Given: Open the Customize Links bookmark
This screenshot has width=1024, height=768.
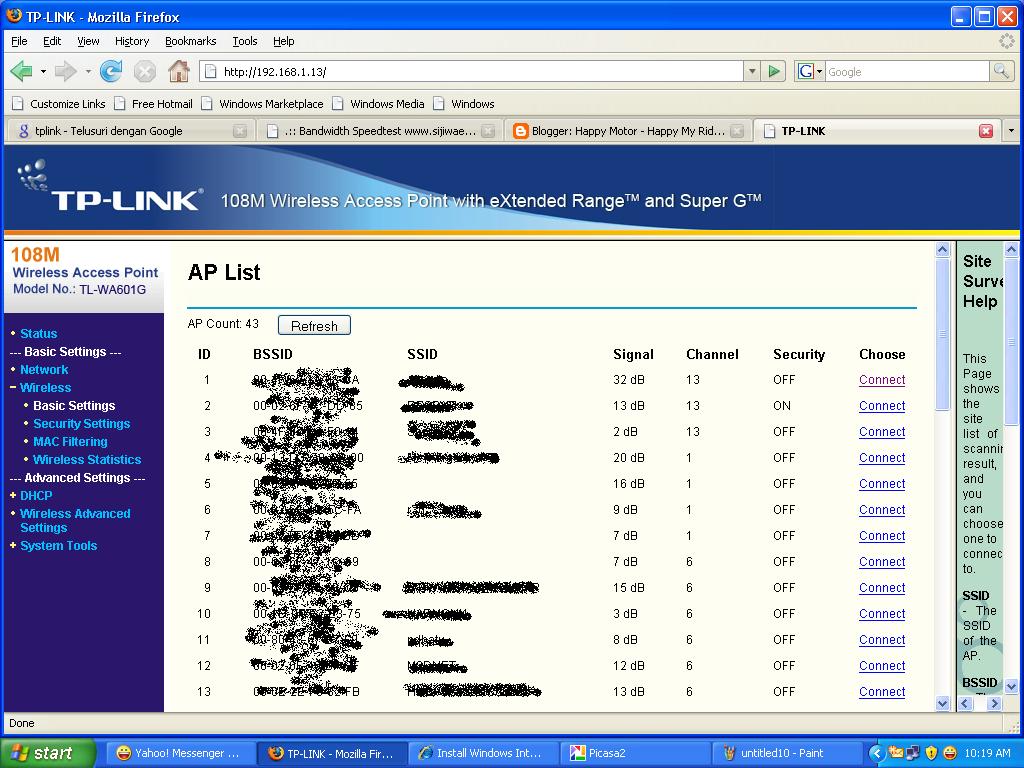Looking at the screenshot, I should pyautogui.click(x=59, y=104).
